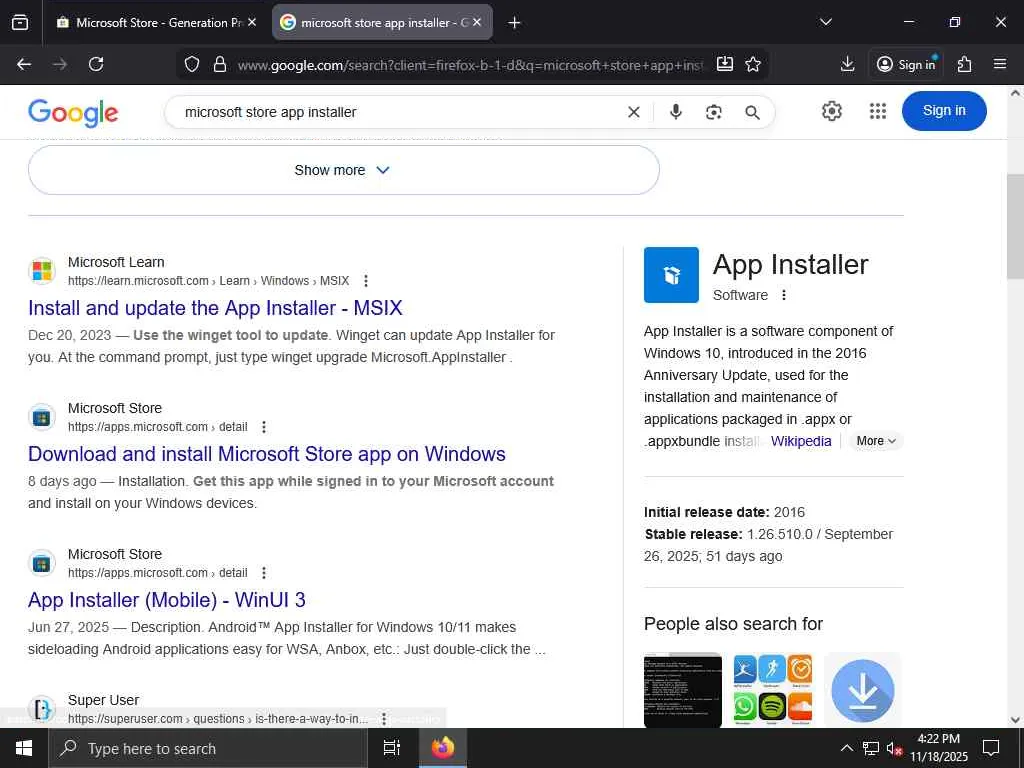Open the Windows notification center
The image size is (1024, 768).
991,748
